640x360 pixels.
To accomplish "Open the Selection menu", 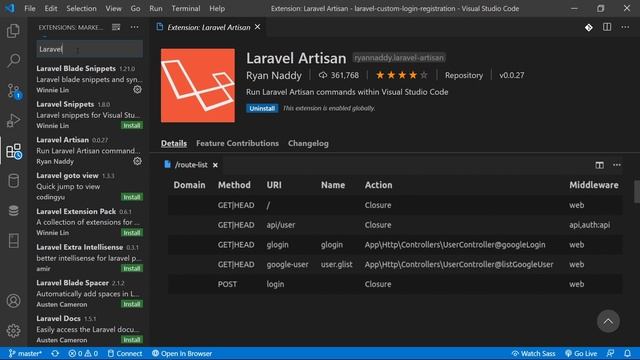I will [x=81, y=8].
